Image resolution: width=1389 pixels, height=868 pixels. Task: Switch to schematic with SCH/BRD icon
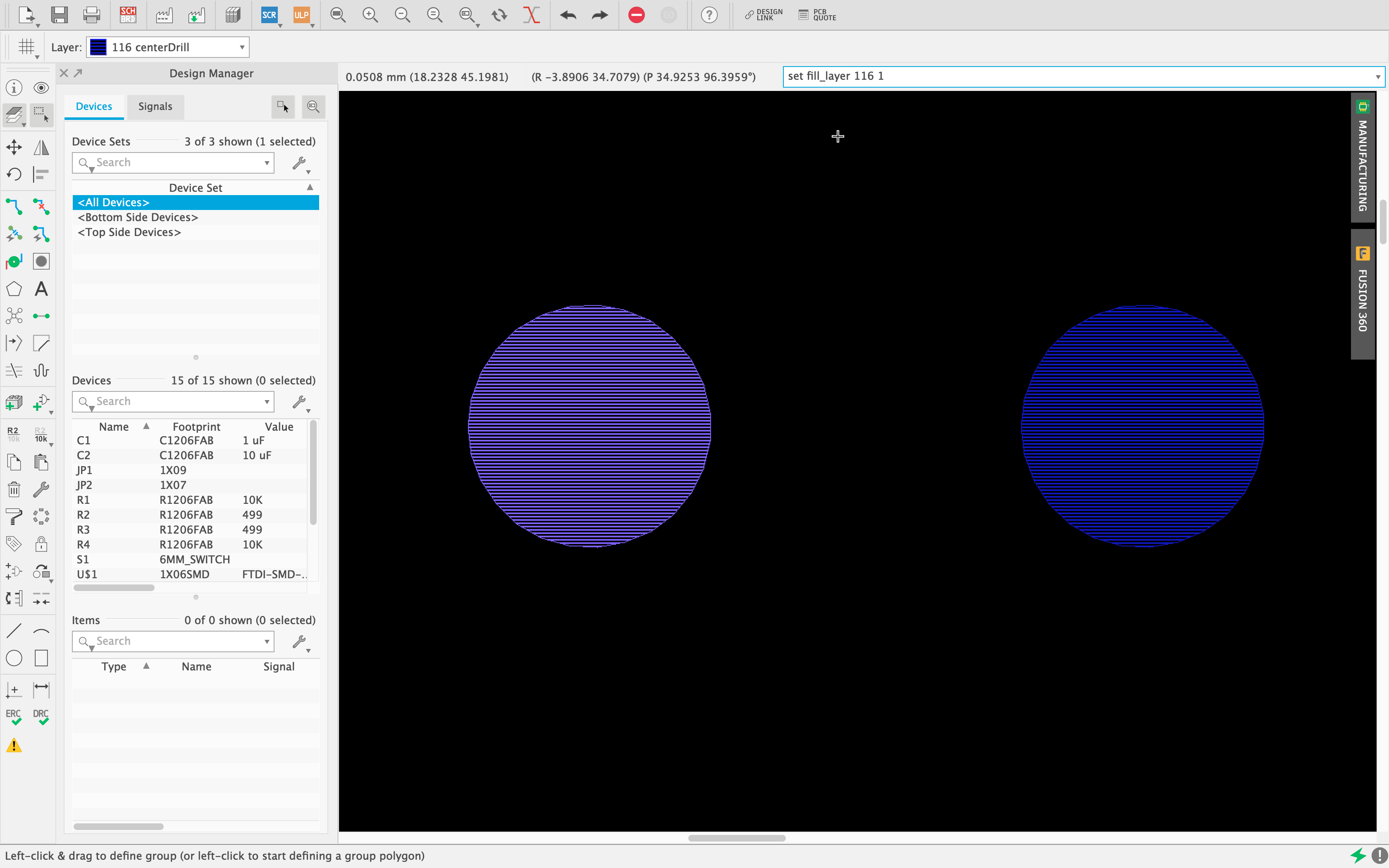tap(128, 15)
